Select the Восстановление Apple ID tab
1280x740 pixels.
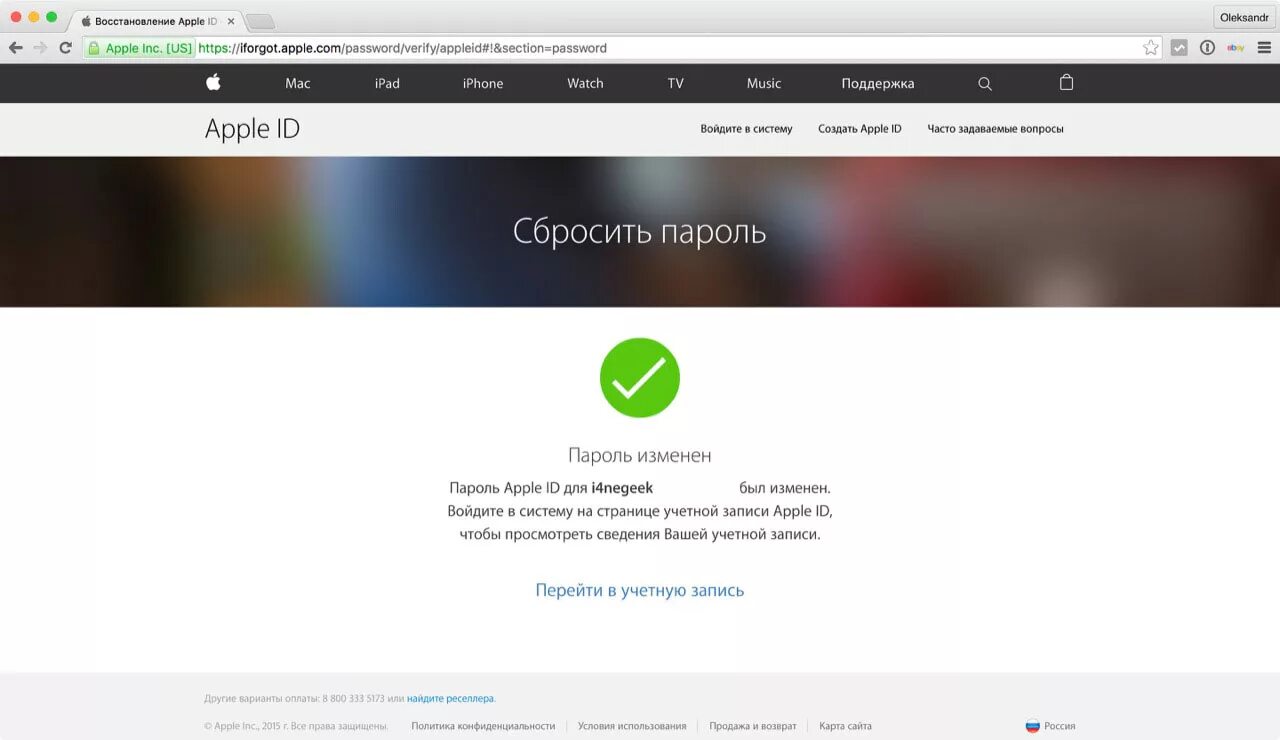pos(155,21)
